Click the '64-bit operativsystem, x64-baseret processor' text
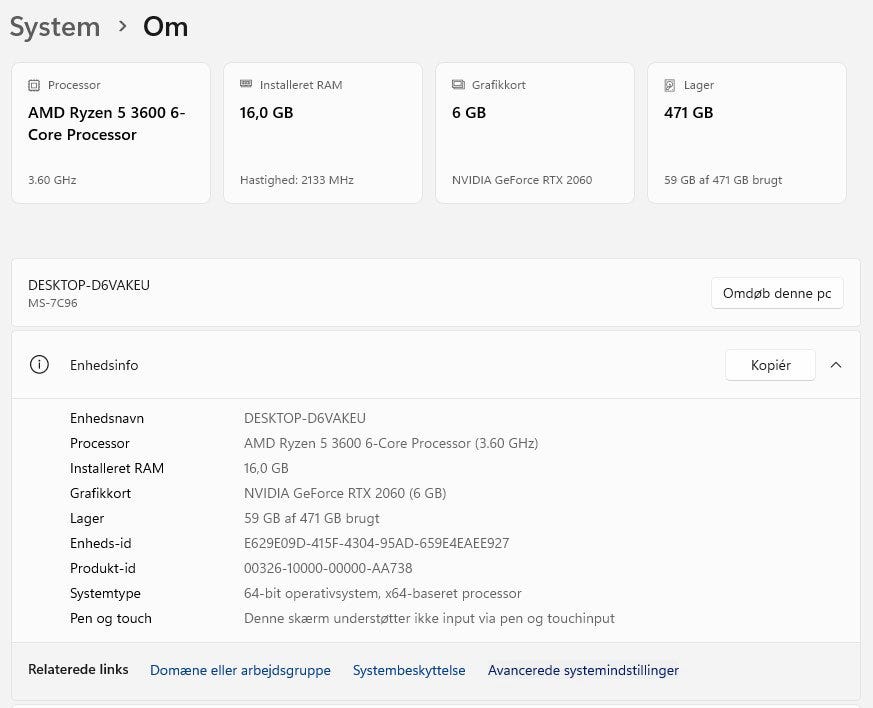Image resolution: width=873 pixels, height=708 pixels. point(382,593)
